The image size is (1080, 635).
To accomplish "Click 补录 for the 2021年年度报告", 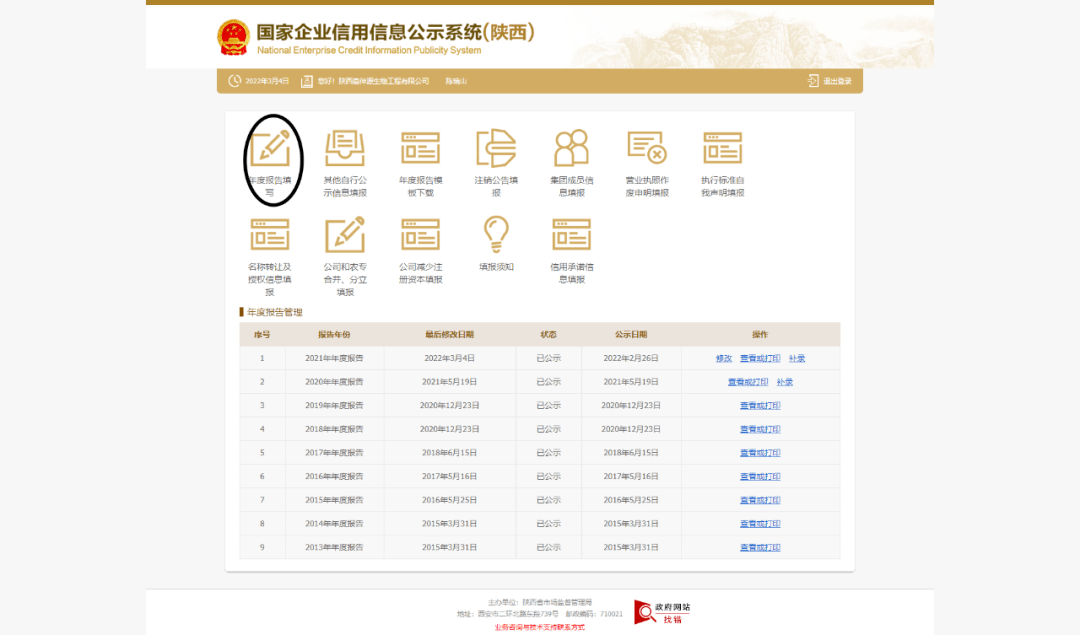I will click(x=797, y=358).
